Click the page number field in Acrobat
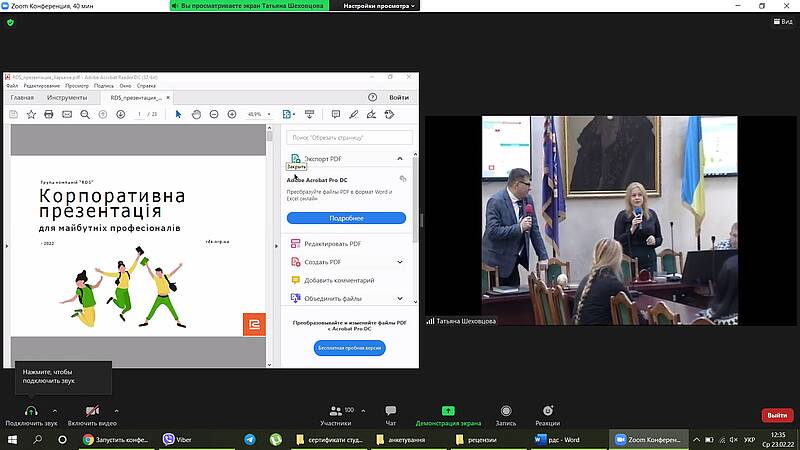 (139, 114)
